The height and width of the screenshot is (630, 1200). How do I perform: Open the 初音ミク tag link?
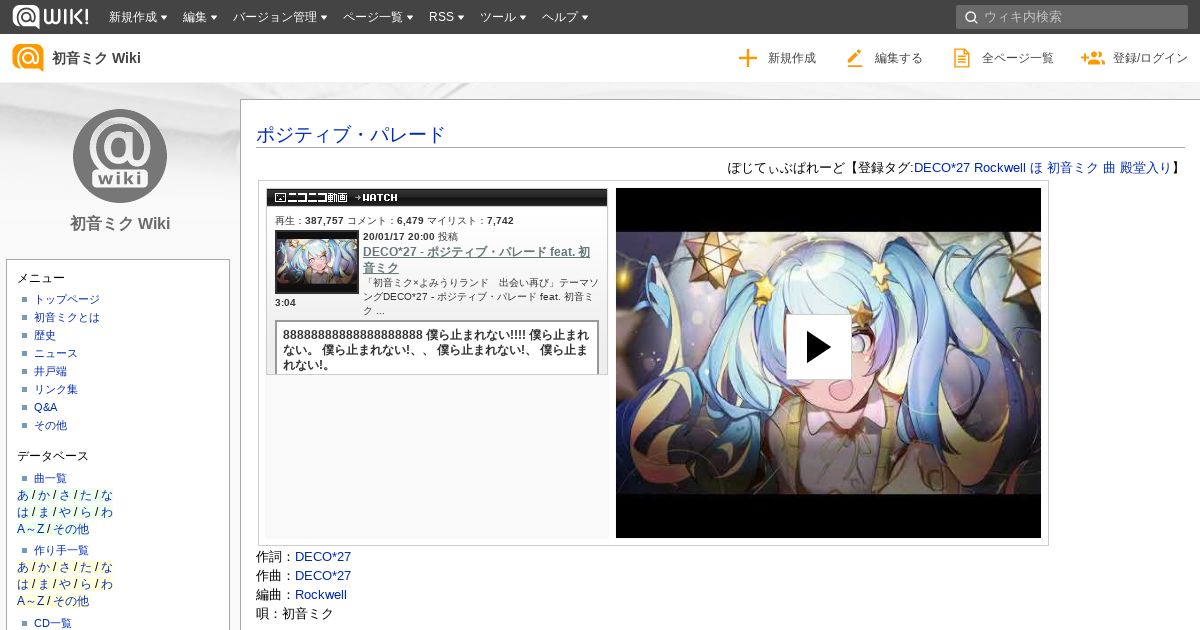[1073, 168]
